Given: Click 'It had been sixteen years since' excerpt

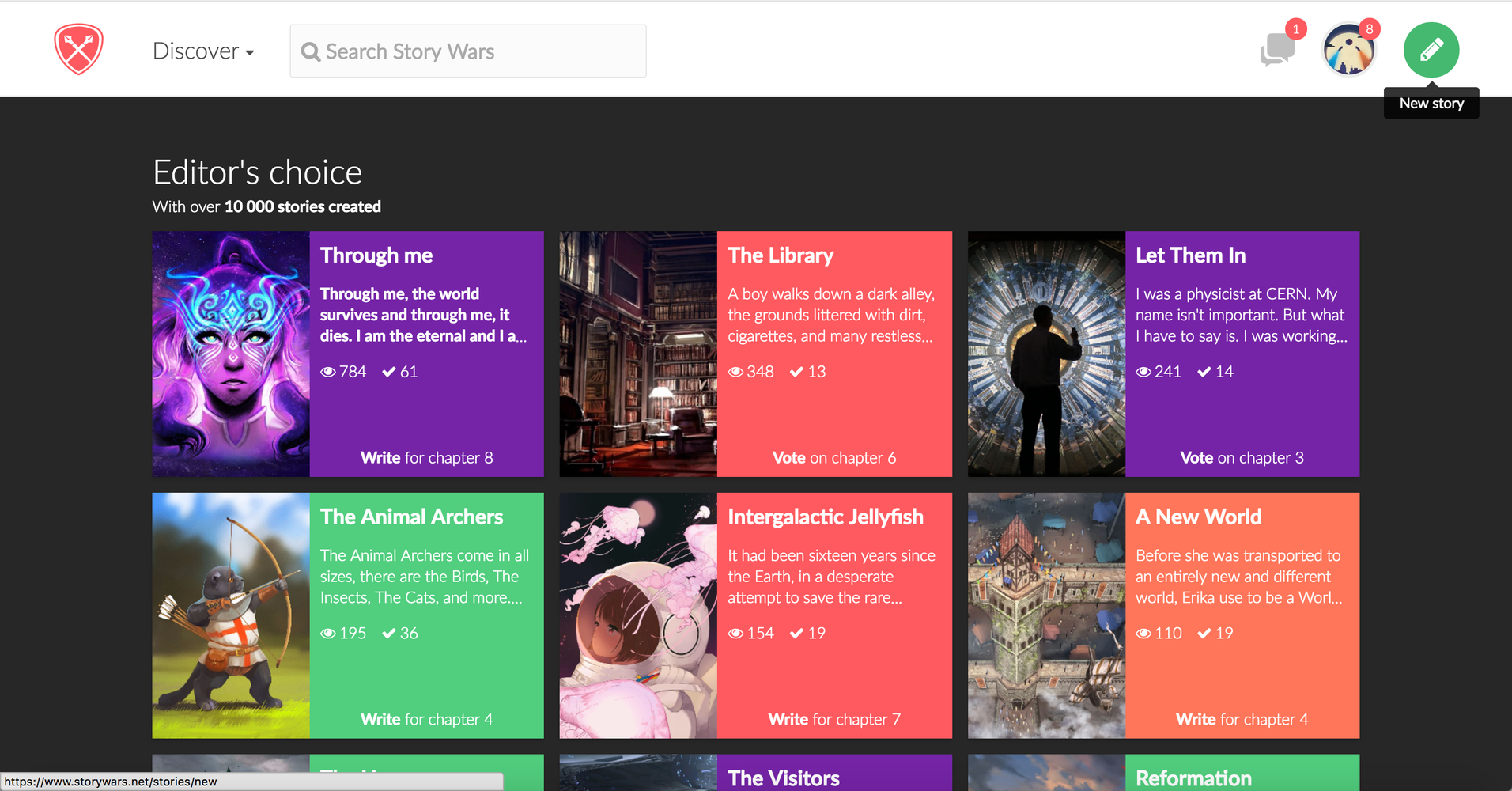Looking at the screenshot, I should 832,577.
